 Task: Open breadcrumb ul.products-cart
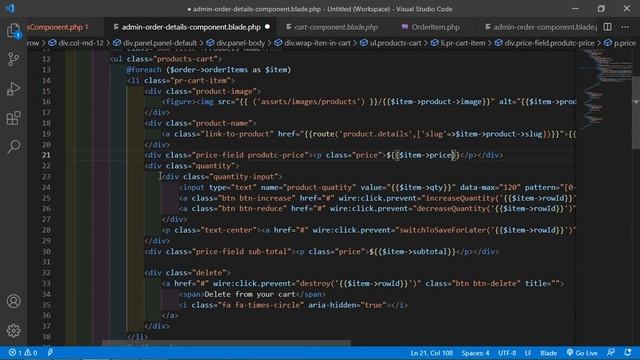(395, 43)
